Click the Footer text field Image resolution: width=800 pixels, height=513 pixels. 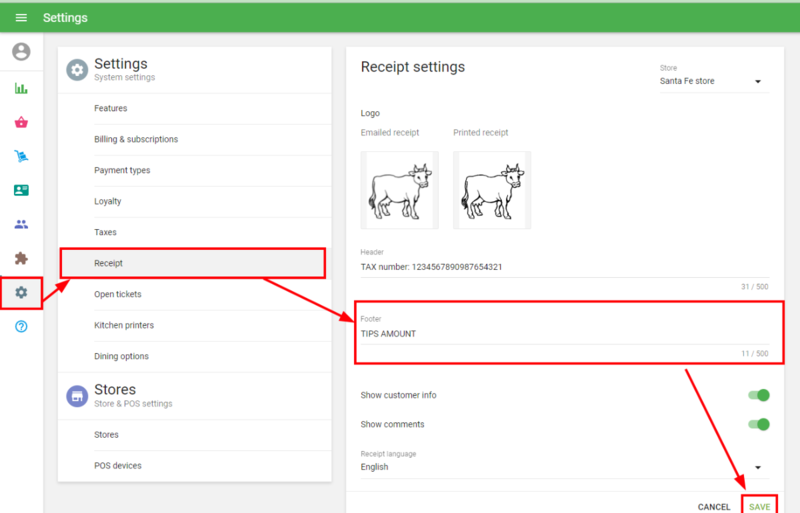563,334
